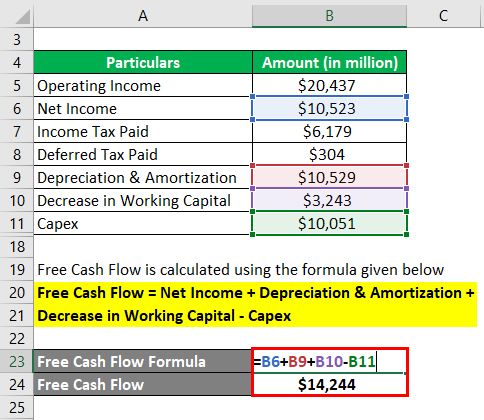The width and height of the screenshot is (484, 420).
Task: Select row 21 header
Action: click(x=17, y=316)
